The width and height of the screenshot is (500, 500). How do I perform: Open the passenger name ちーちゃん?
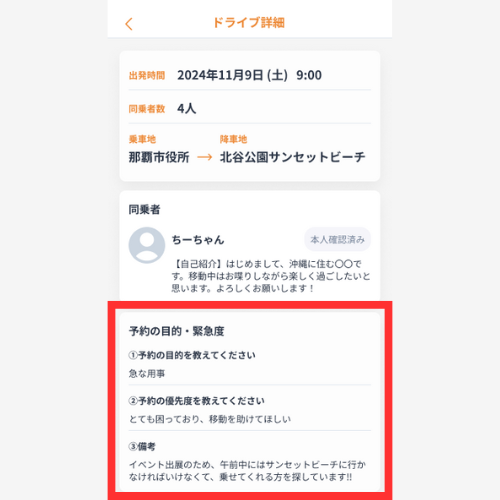point(198,240)
